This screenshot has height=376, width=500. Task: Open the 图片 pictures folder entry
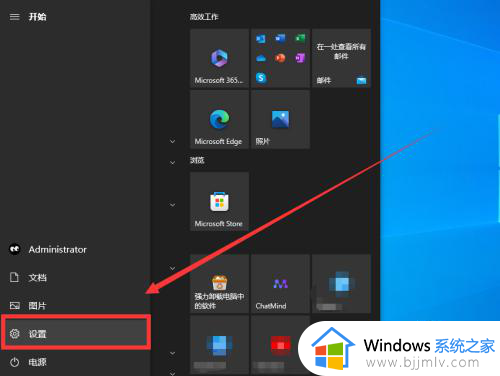pos(75,305)
